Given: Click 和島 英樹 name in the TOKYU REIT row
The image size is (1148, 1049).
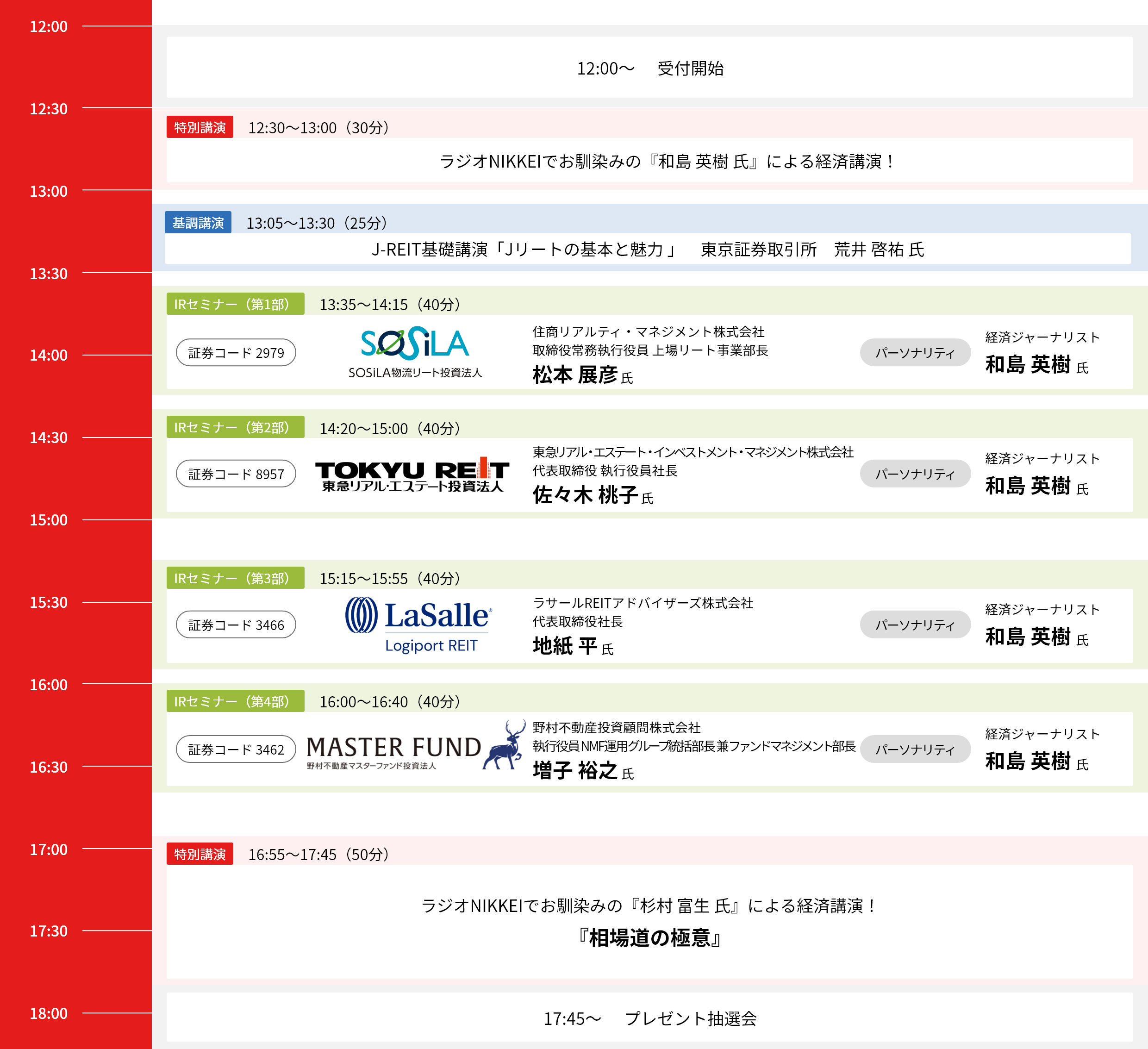Looking at the screenshot, I should [x=1029, y=486].
